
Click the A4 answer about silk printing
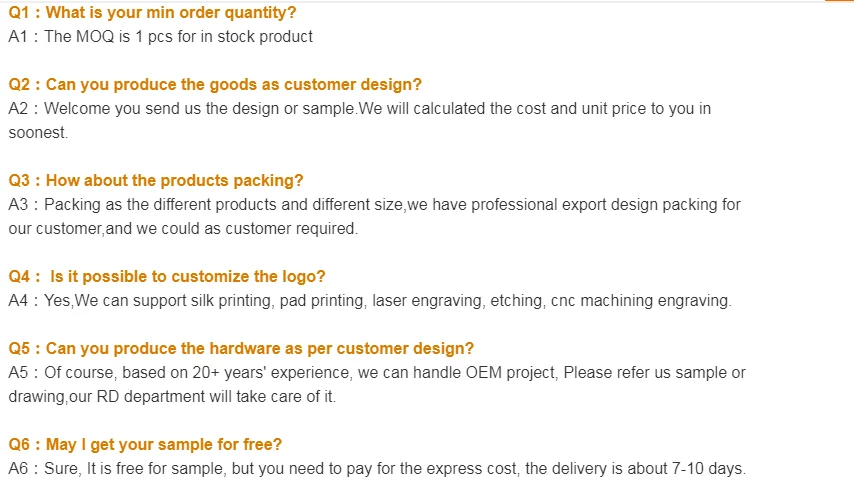370,300
